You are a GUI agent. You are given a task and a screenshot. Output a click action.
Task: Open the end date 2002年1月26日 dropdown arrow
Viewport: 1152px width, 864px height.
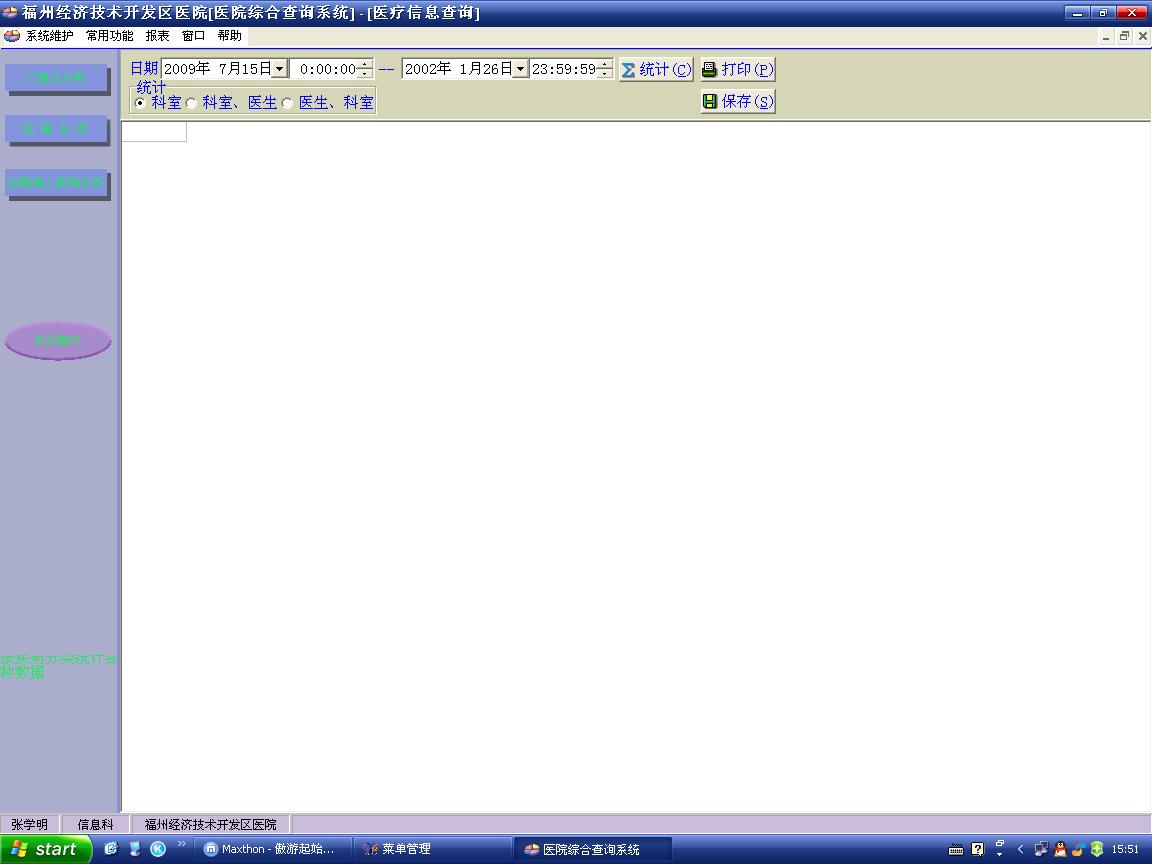pos(519,69)
